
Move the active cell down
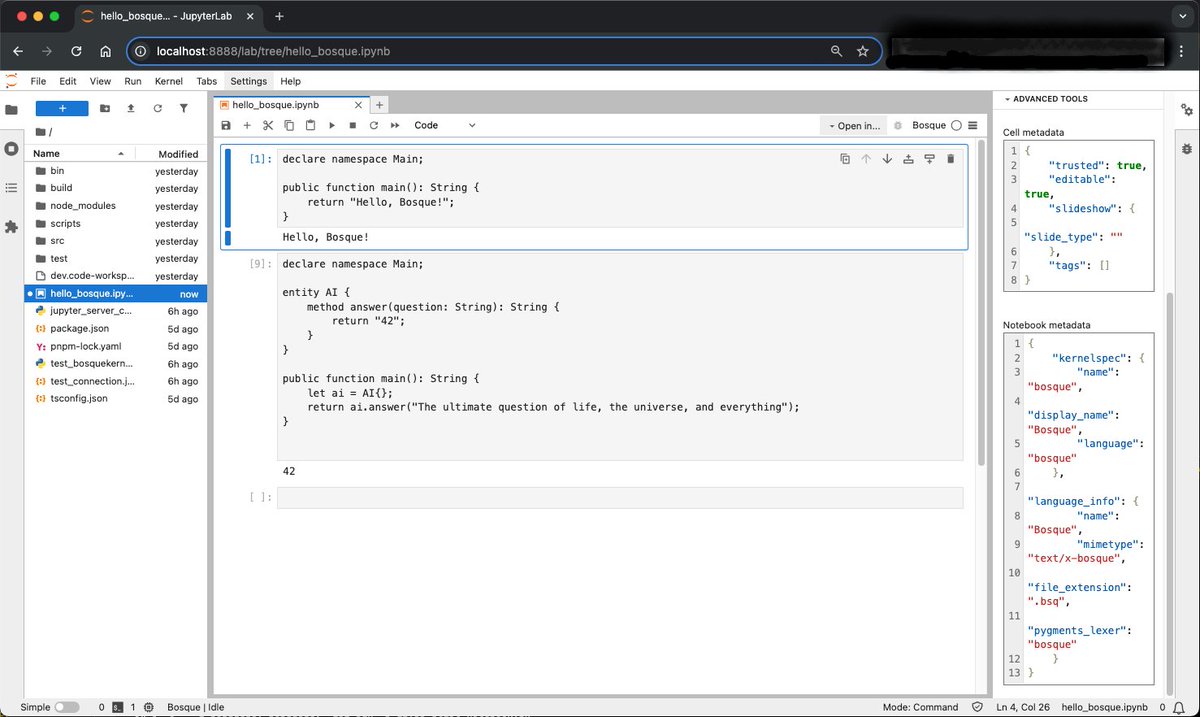point(887,158)
